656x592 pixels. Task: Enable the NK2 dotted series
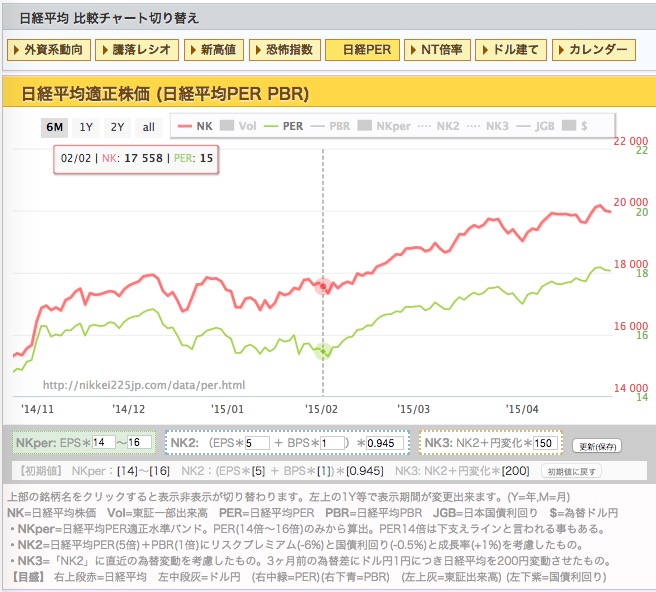click(438, 126)
